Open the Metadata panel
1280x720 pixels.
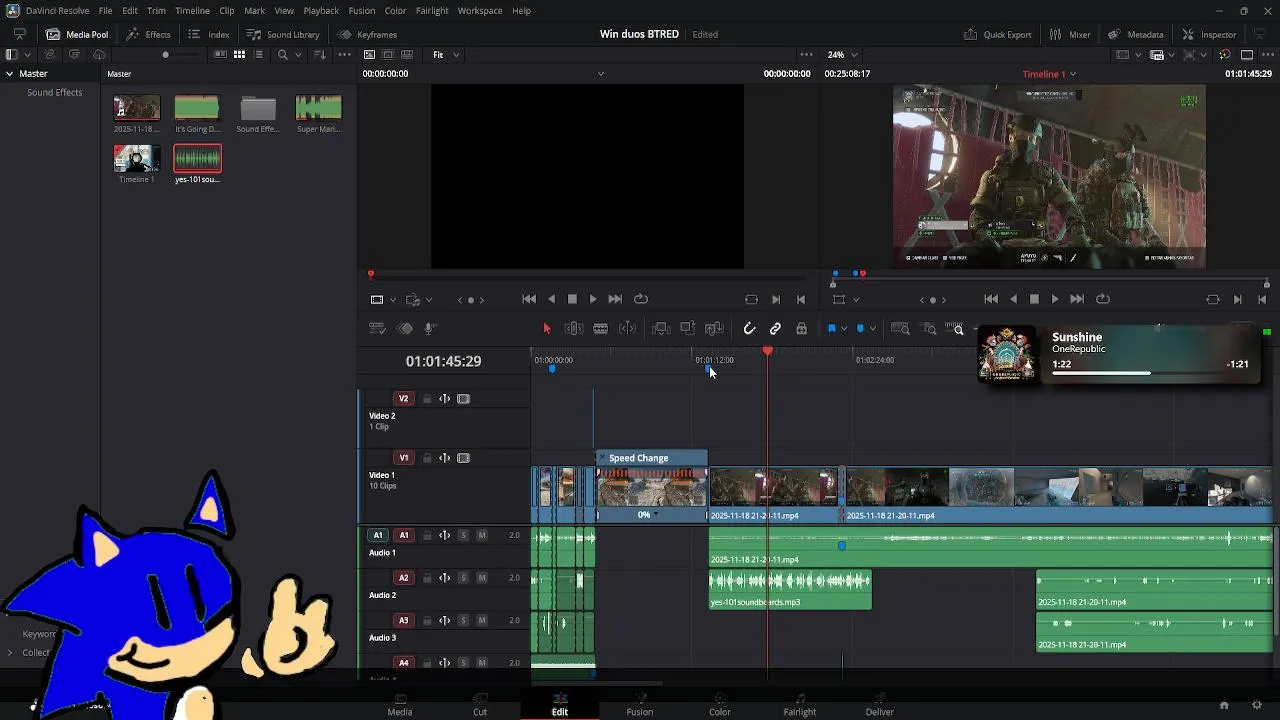pyautogui.click(x=1135, y=34)
